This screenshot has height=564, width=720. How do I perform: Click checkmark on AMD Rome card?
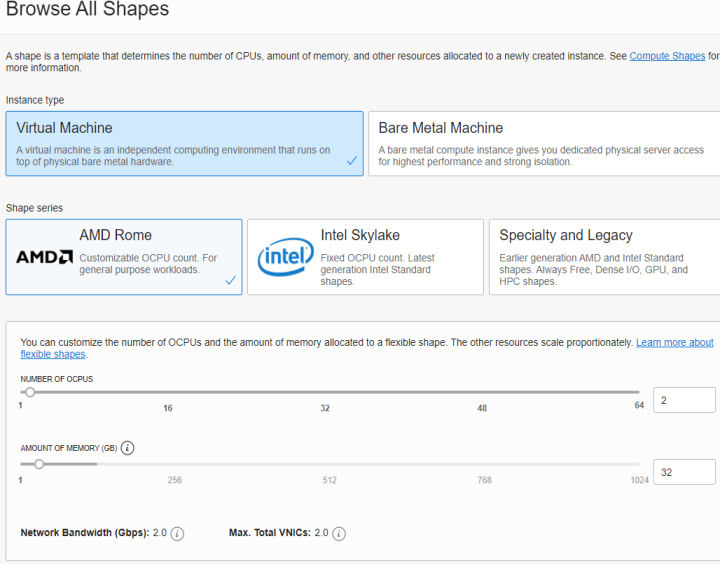[230, 281]
